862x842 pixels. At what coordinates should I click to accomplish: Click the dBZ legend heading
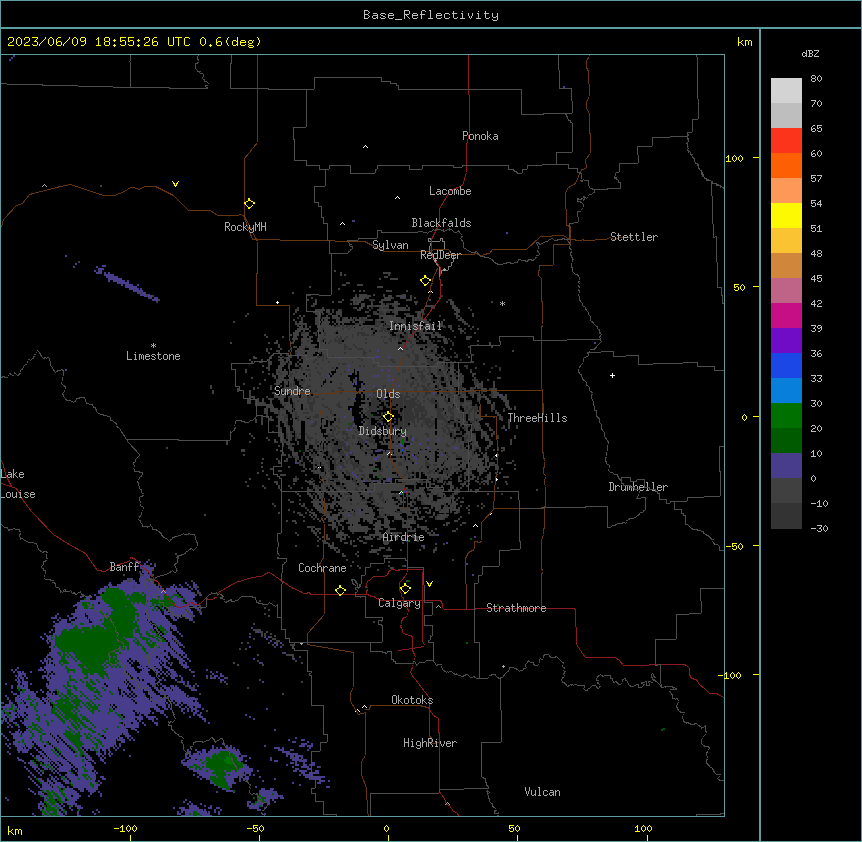pos(810,53)
